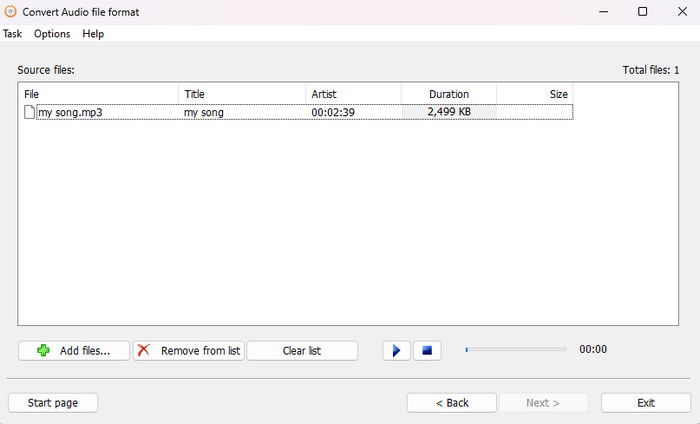Click the app icon in title bar
The image size is (700, 424).
10,12
